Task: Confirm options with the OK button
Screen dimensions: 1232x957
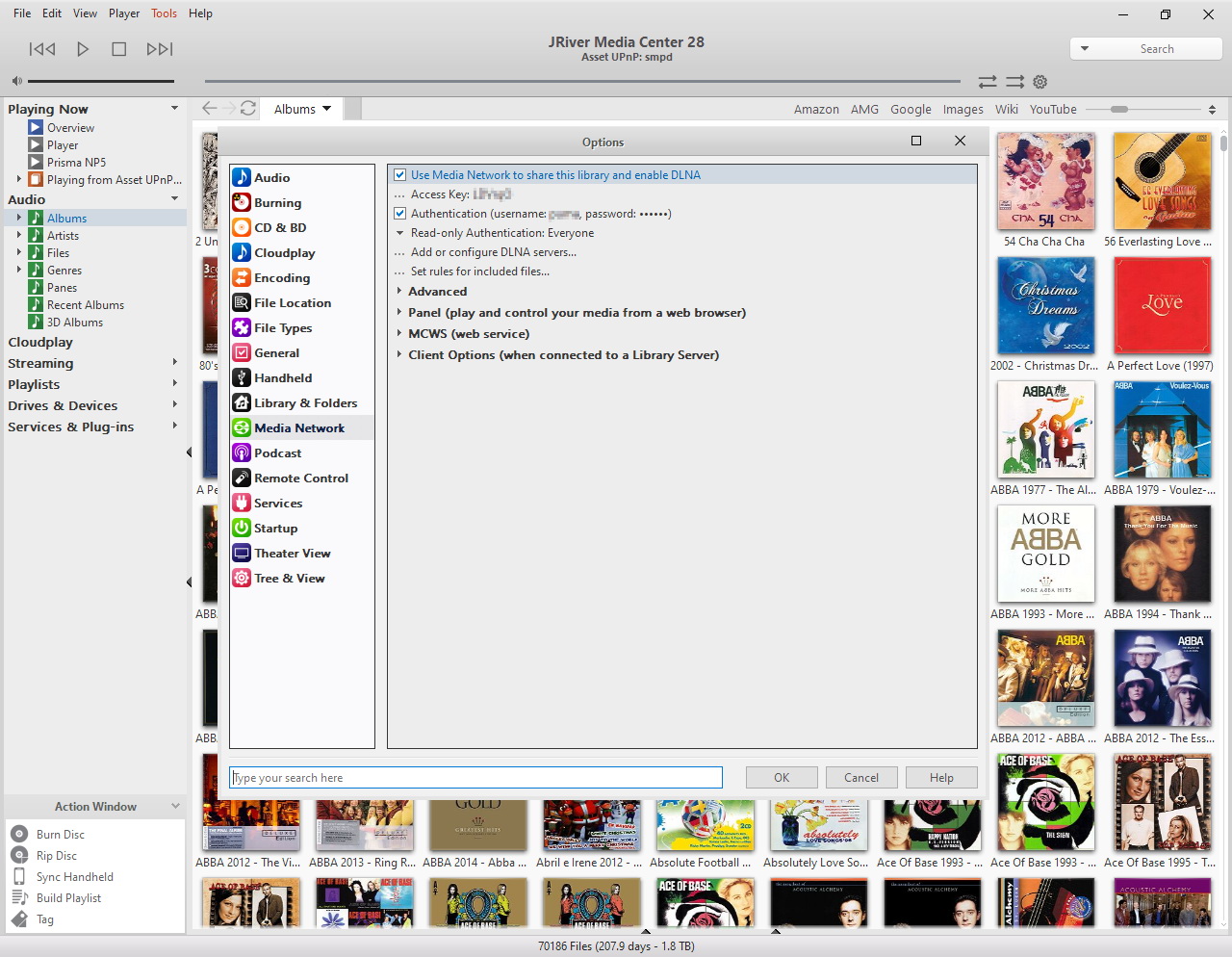Action: 782,778
